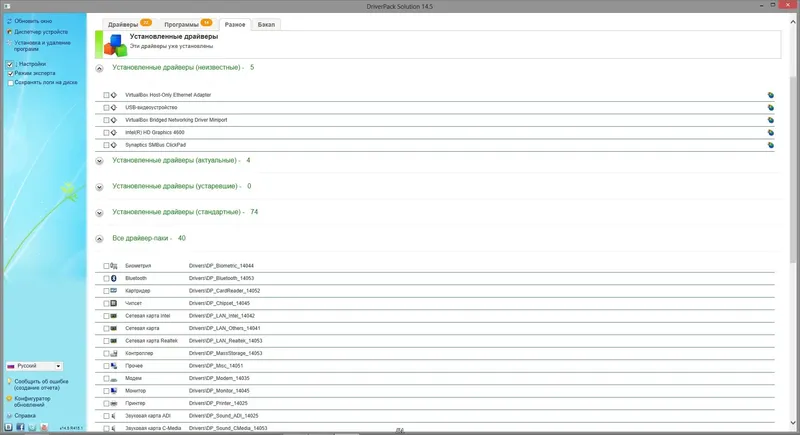This screenshot has width=800, height=435.
Task: Switch to the Драйверы tab
Action: coord(130,24)
